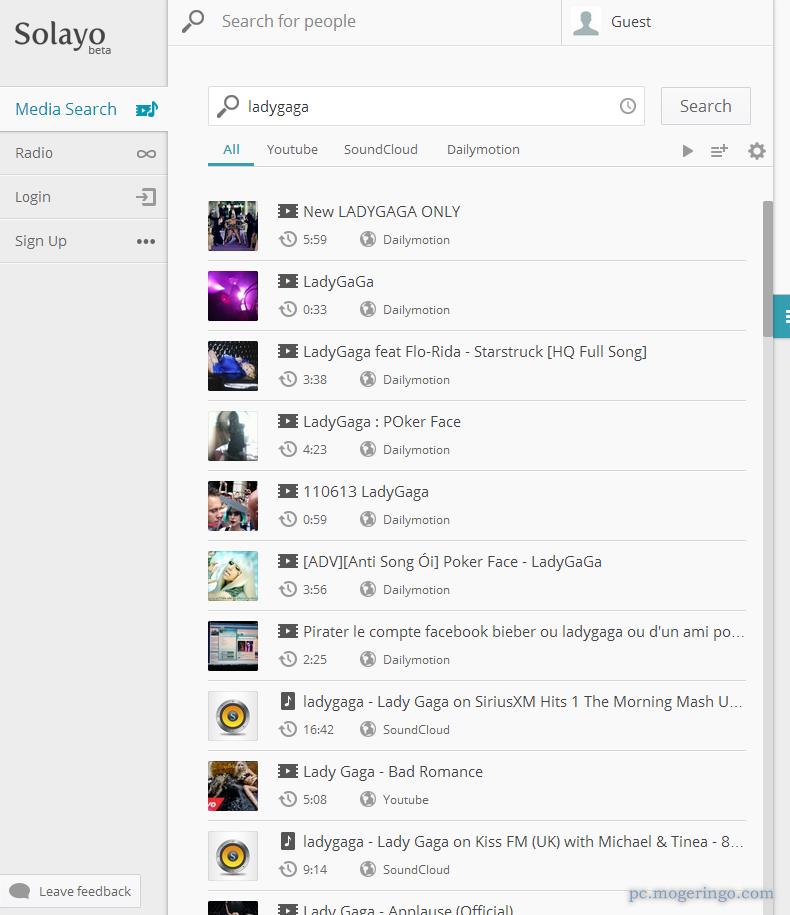Click globe icon on the 16:42 SoundCloud row
The width and height of the screenshot is (790, 915).
click(x=368, y=729)
